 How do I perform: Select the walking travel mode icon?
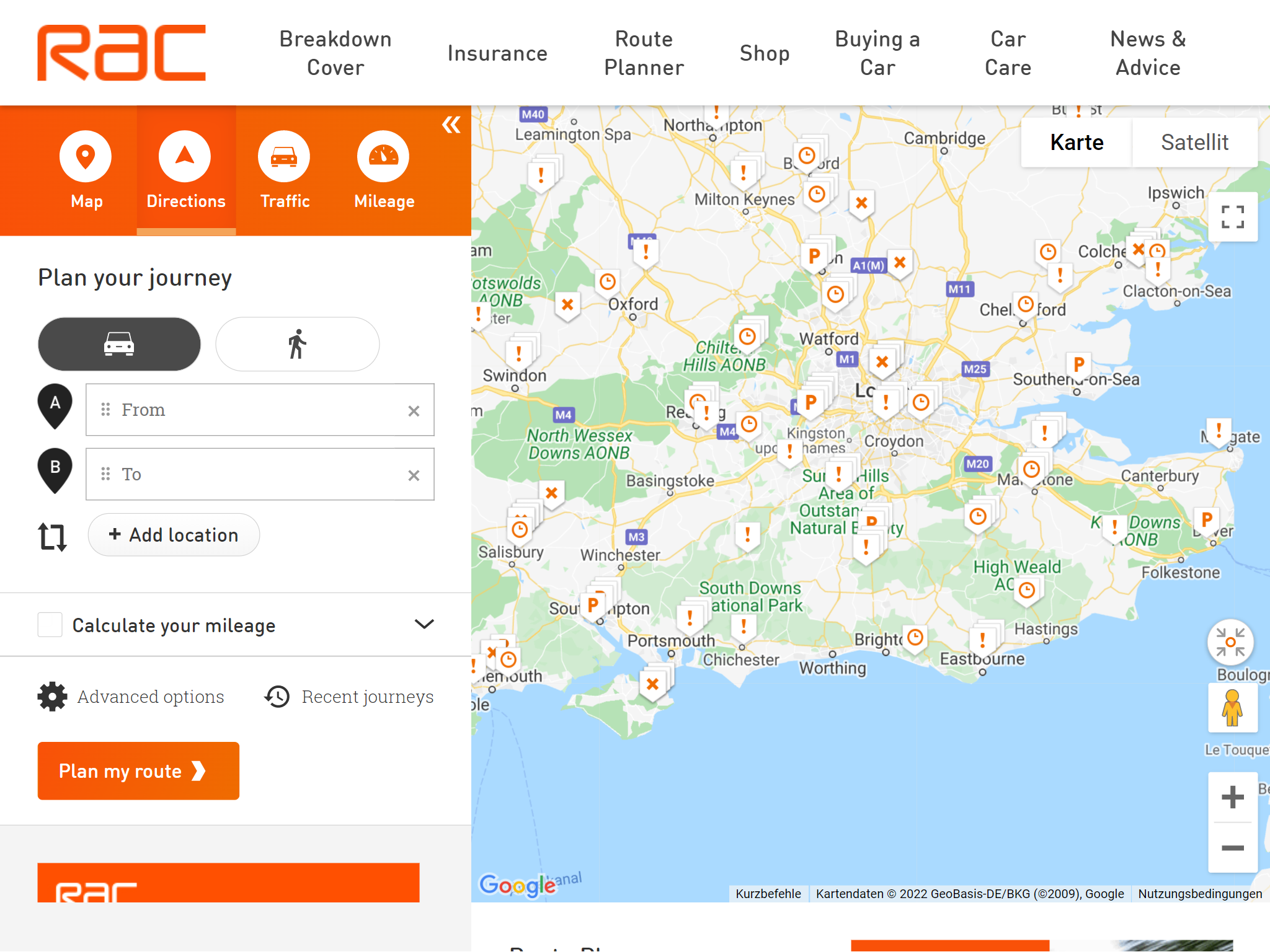pyautogui.click(x=297, y=343)
